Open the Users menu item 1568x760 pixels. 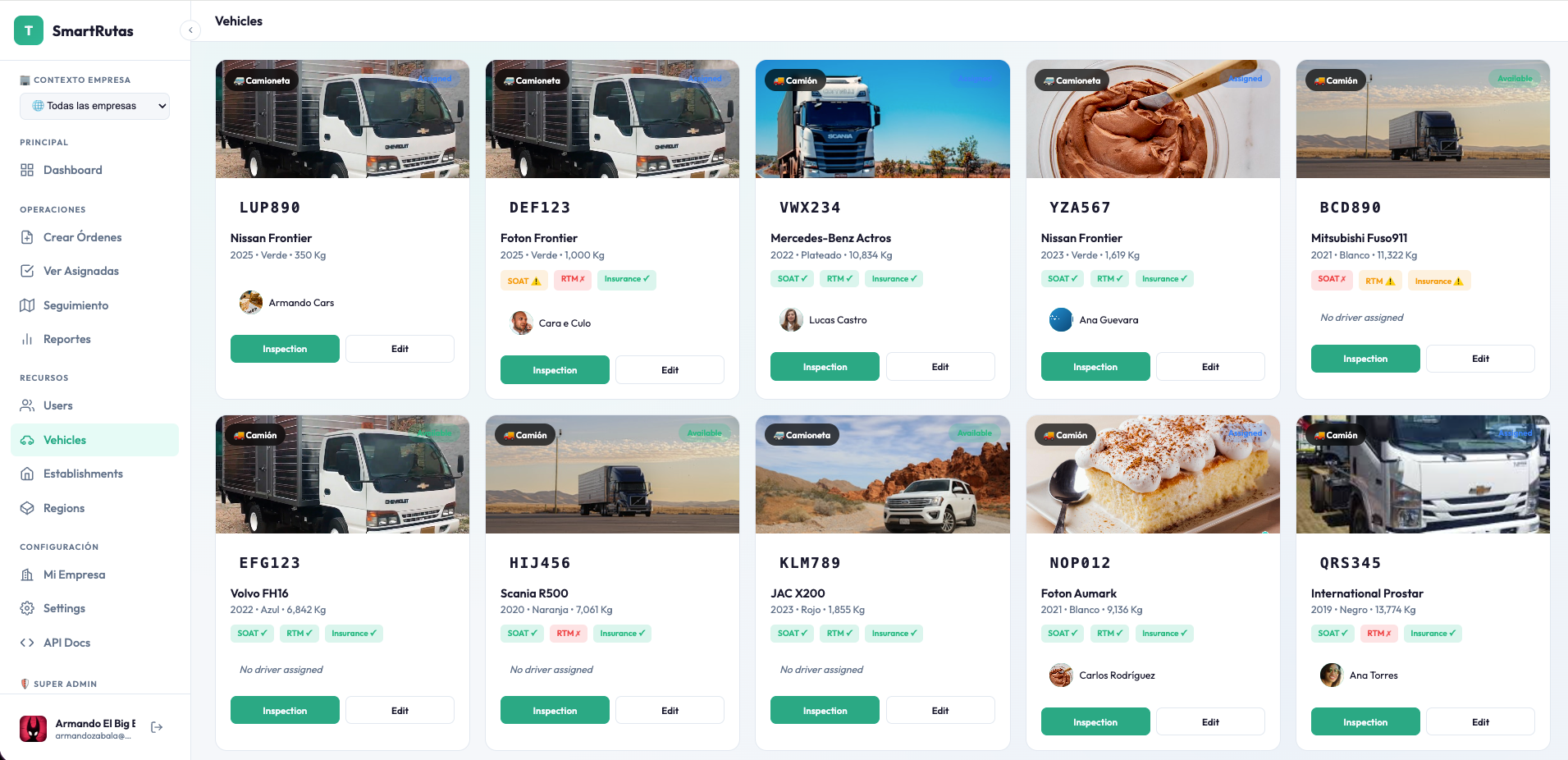pos(57,405)
